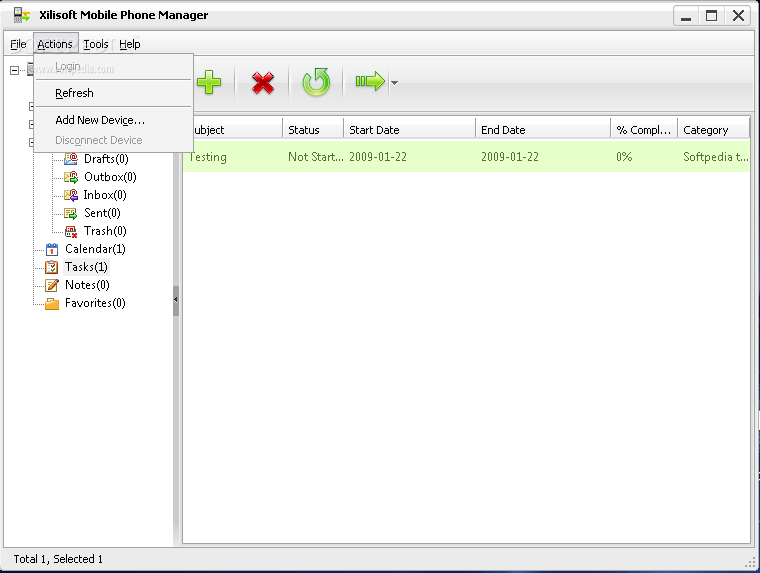Click the Outbox folder icon
The height and width of the screenshot is (573, 760).
[x=71, y=177]
